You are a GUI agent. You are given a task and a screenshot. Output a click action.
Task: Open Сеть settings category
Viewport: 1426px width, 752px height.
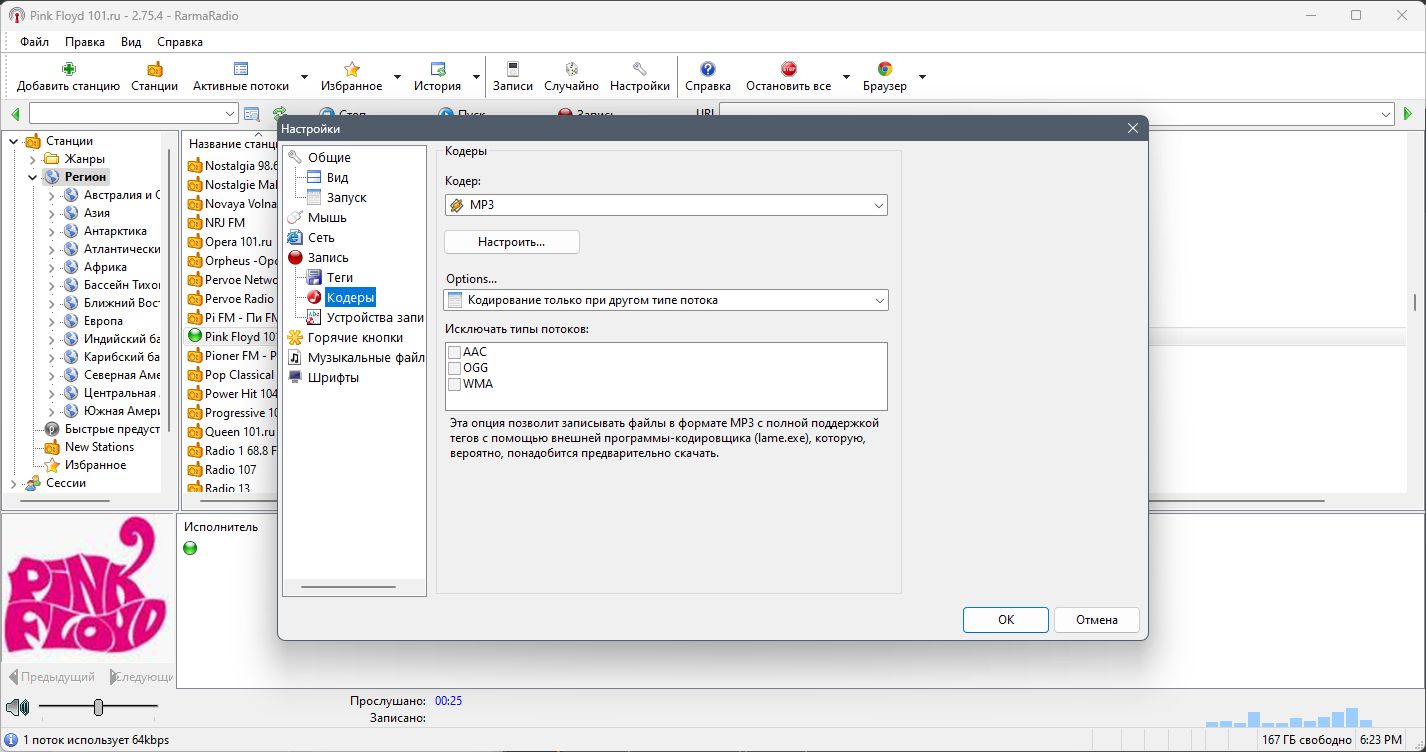321,237
